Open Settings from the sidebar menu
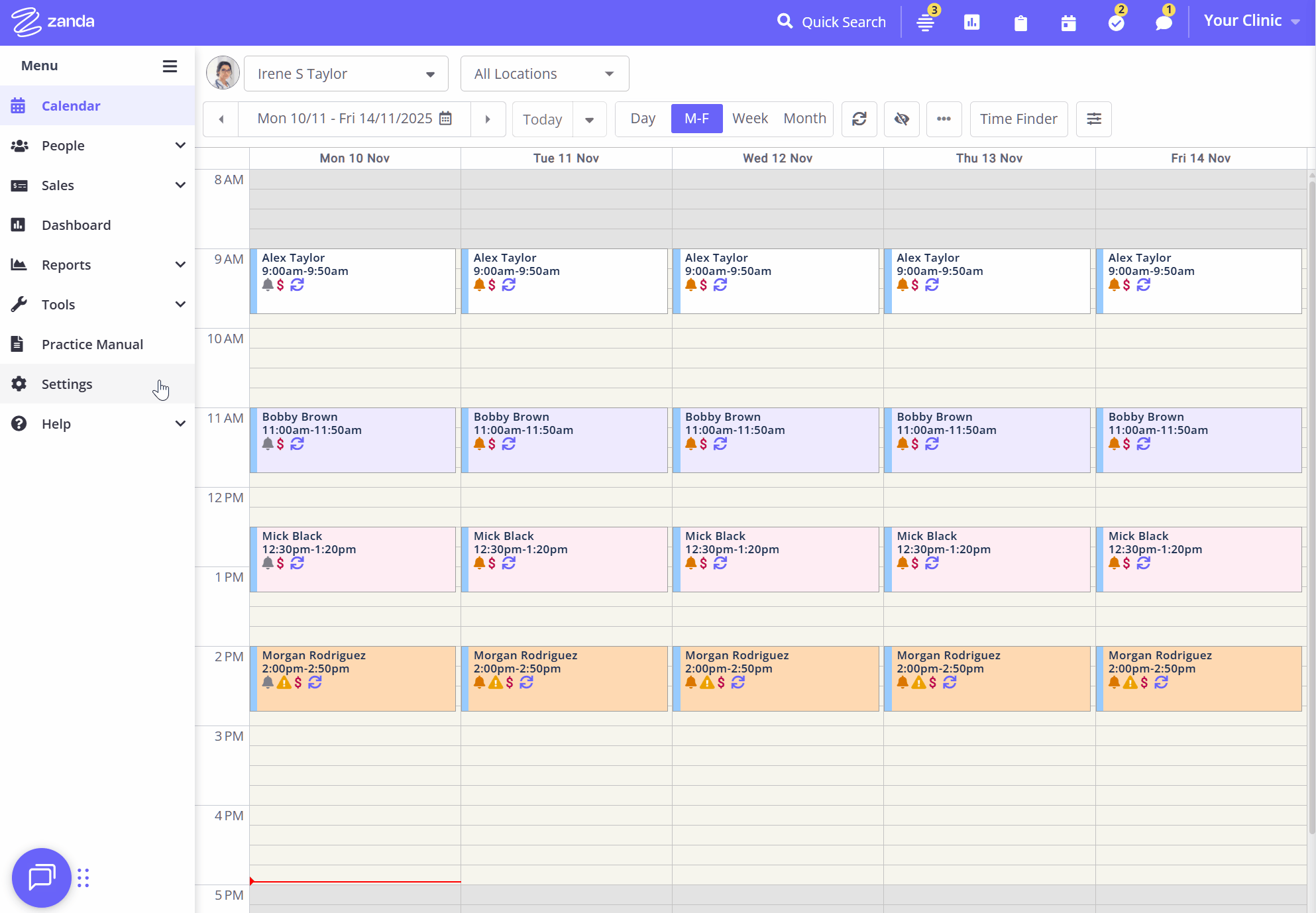Image resolution: width=1316 pixels, height=913 pixels. (66, 384)
